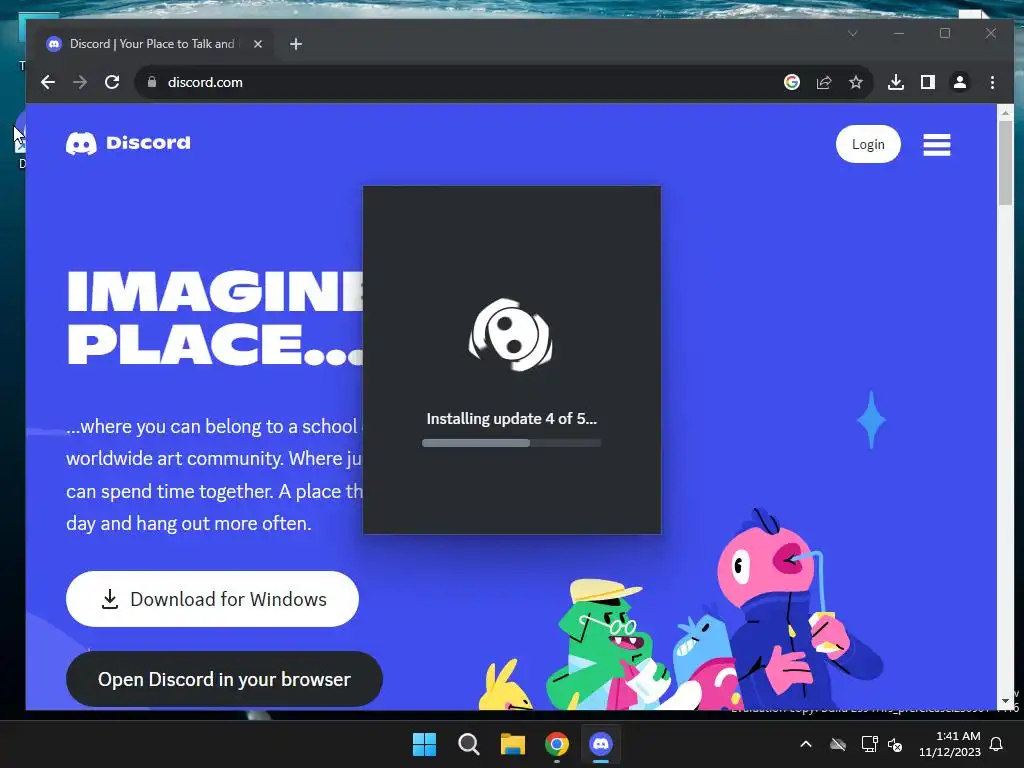Bookmark this page with the star
Image resolution: width=1024 pixels, height=768 pixels.
(x=856, y=82)
